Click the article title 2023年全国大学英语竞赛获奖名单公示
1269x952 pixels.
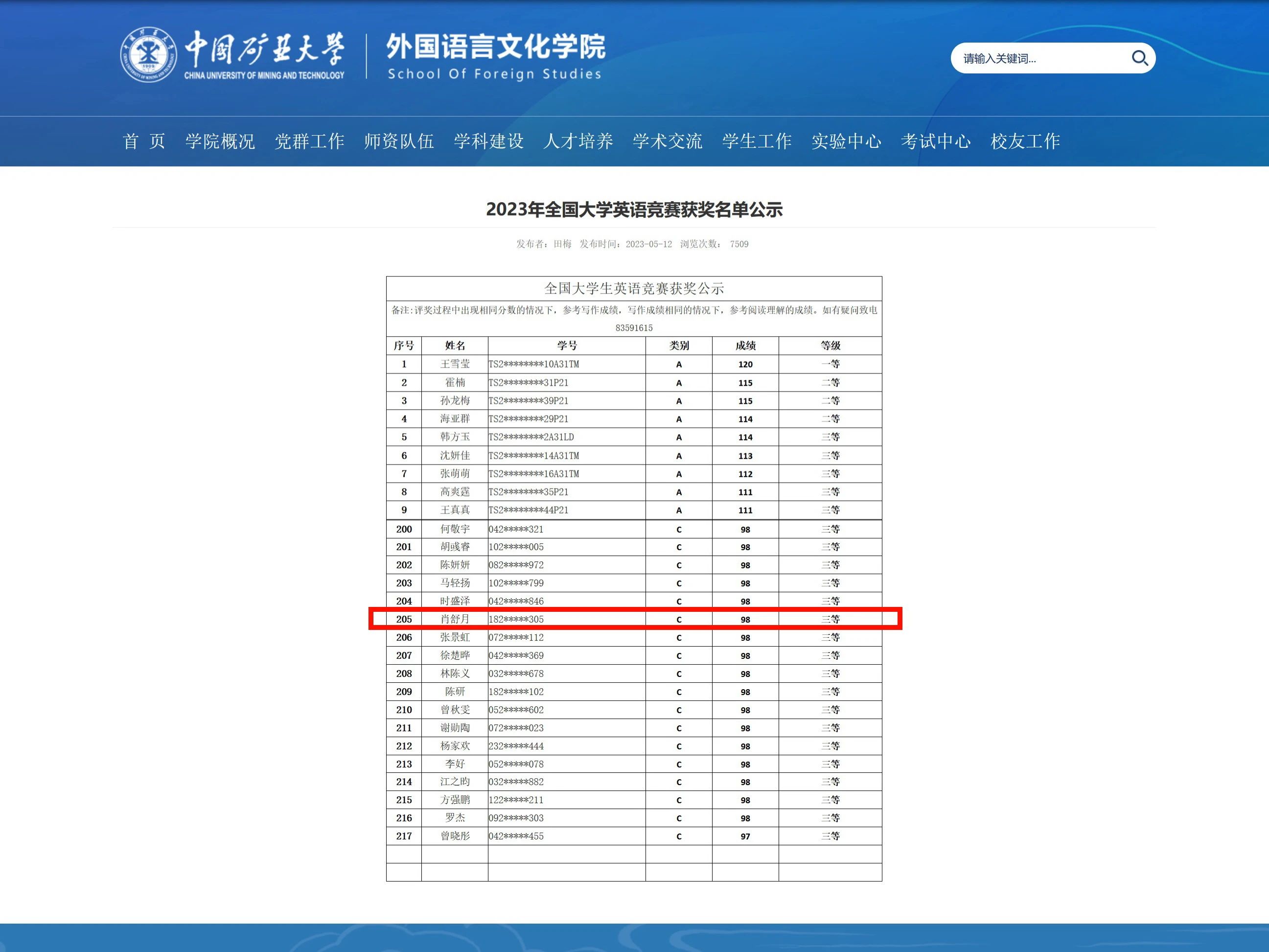pyautogui.click(x=634, y=209)
